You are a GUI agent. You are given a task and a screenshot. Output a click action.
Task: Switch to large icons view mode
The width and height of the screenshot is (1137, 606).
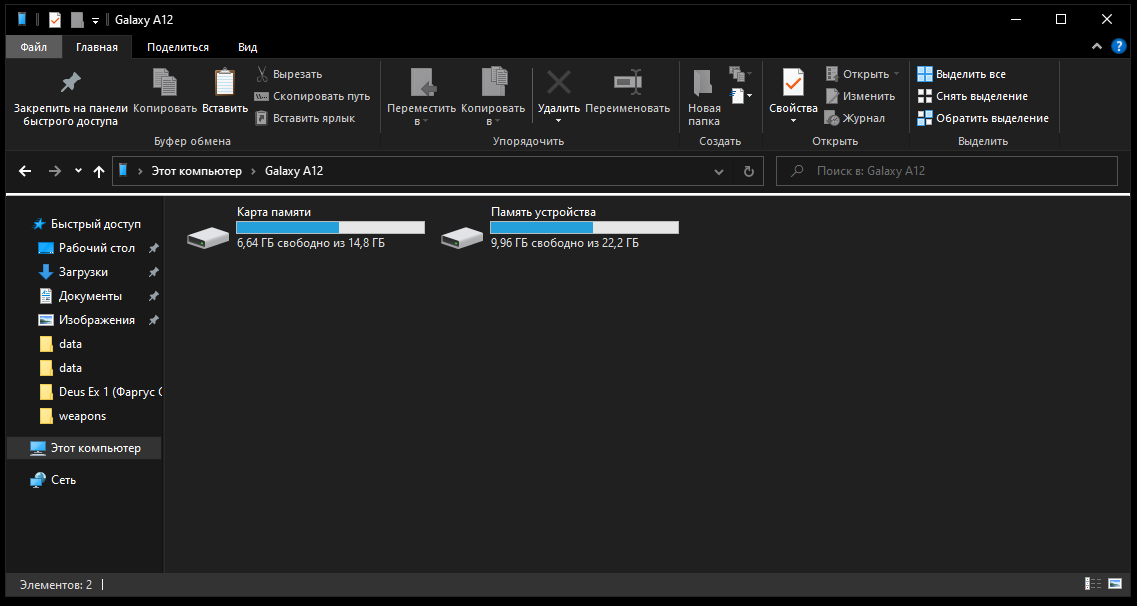click(x=1114, y=584)
